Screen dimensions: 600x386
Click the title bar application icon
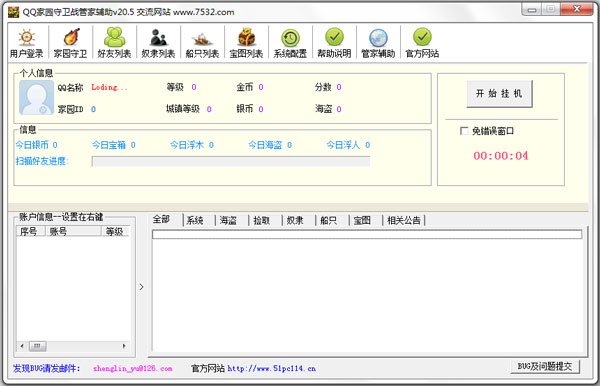[13, 12]
